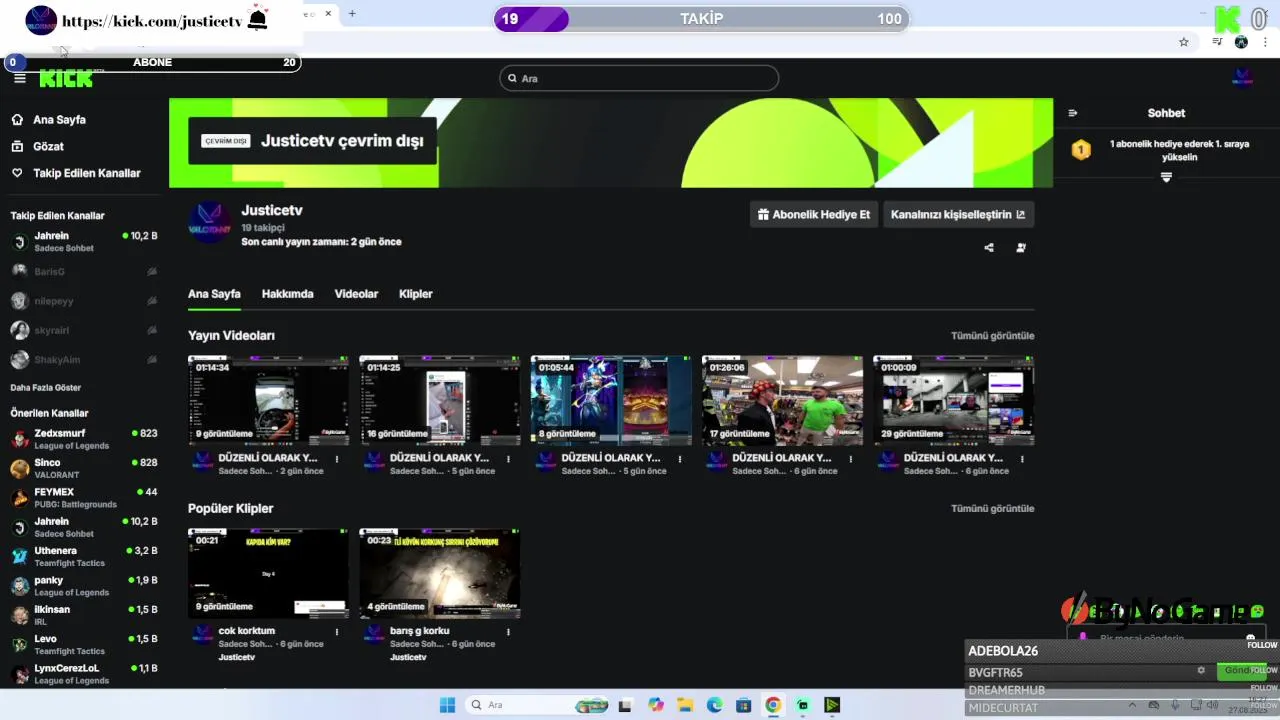
Task: Open options menu for 01:00:09 video
Action: 1022,459
